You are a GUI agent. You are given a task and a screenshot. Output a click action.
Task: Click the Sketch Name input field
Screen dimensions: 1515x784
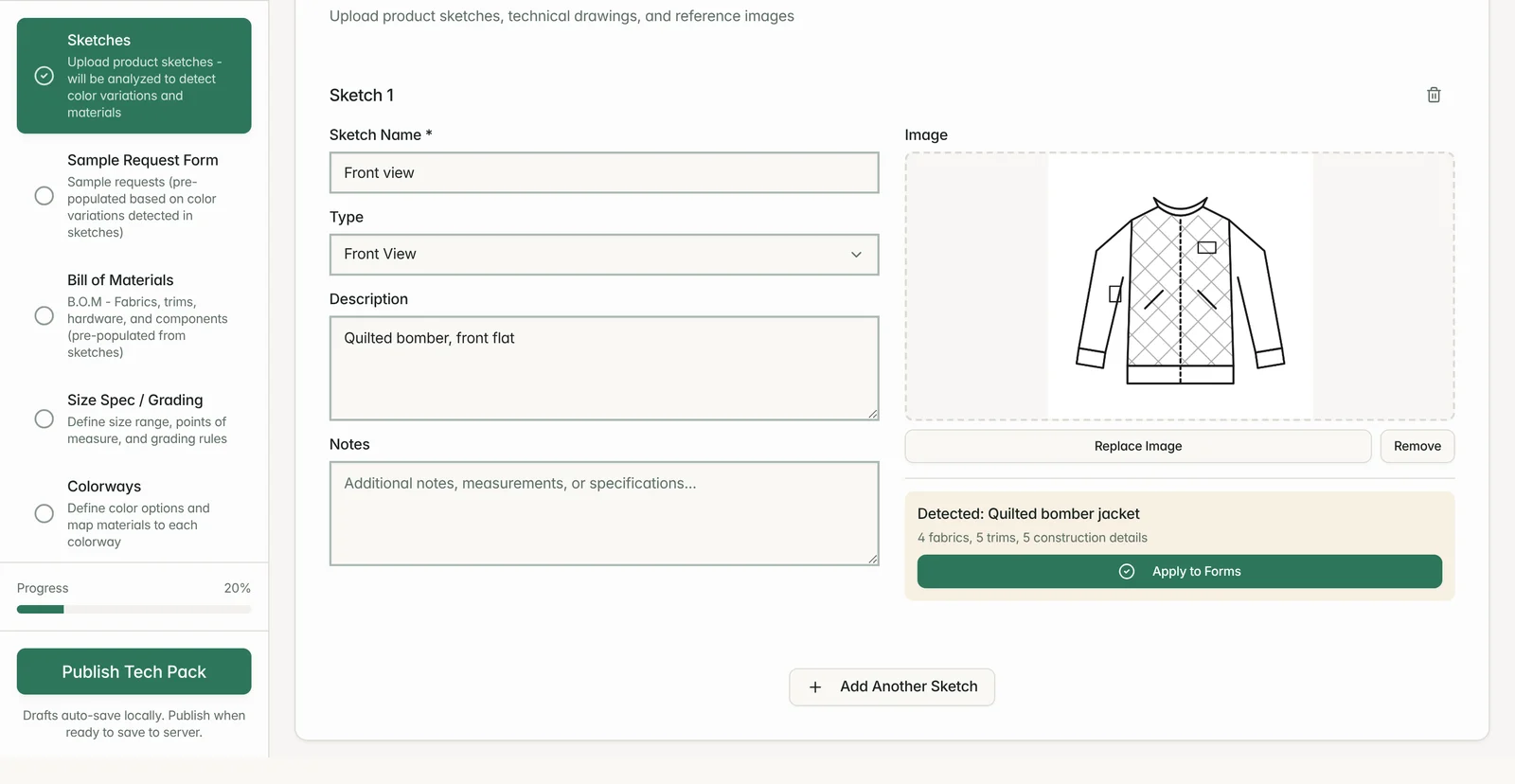(604, 173)
